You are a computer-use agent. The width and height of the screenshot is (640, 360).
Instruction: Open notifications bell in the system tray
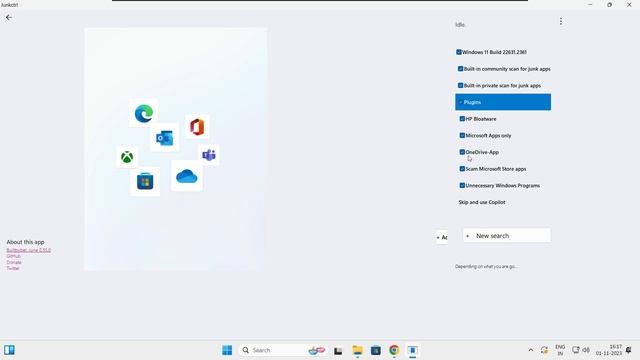[629, 350]
